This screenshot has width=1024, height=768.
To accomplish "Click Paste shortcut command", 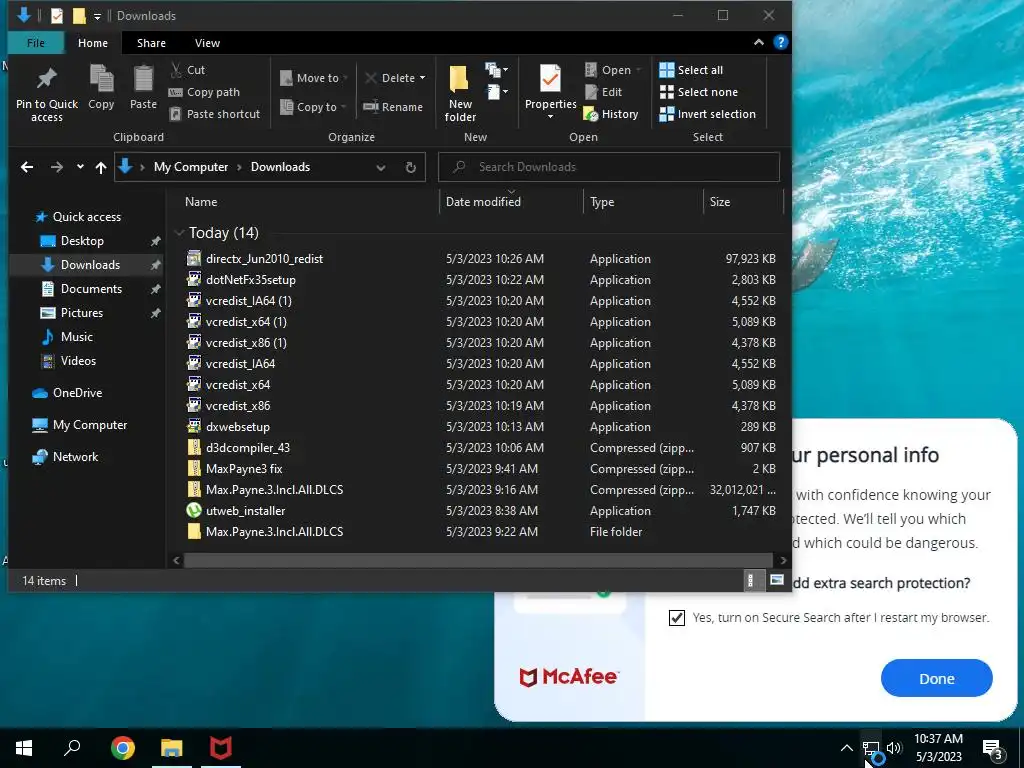I will [215, 114].
